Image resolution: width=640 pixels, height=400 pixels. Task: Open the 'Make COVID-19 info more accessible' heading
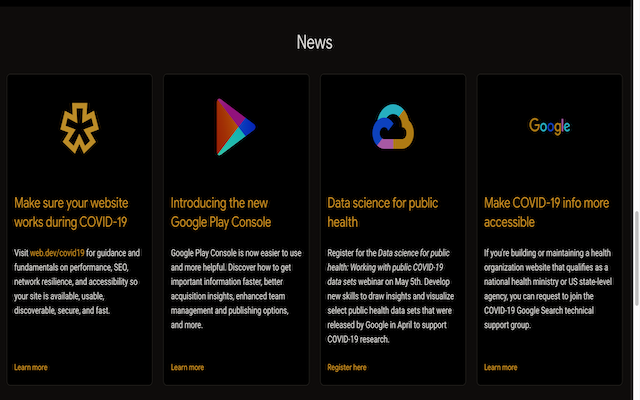click(x=545, y=211)
